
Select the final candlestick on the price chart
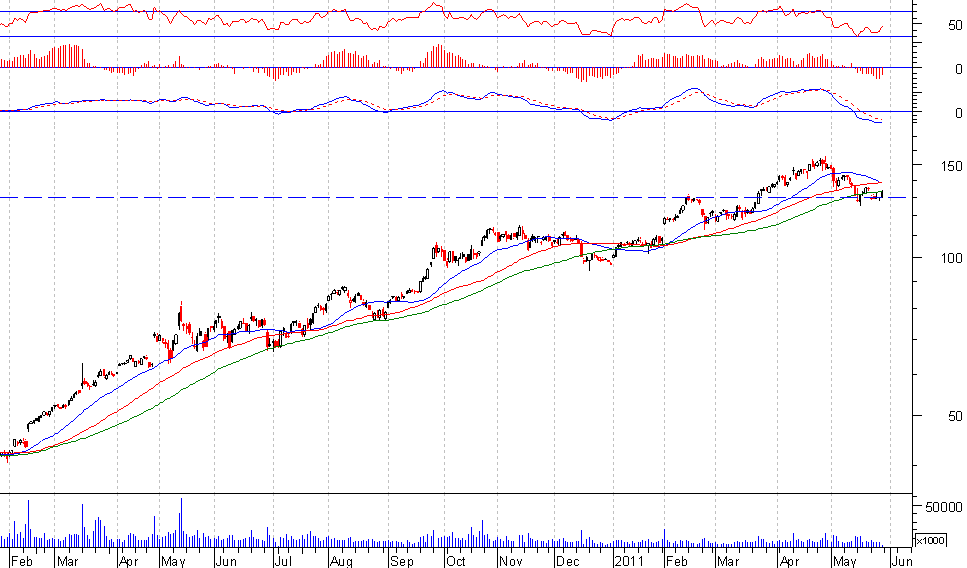pos(883,194)
